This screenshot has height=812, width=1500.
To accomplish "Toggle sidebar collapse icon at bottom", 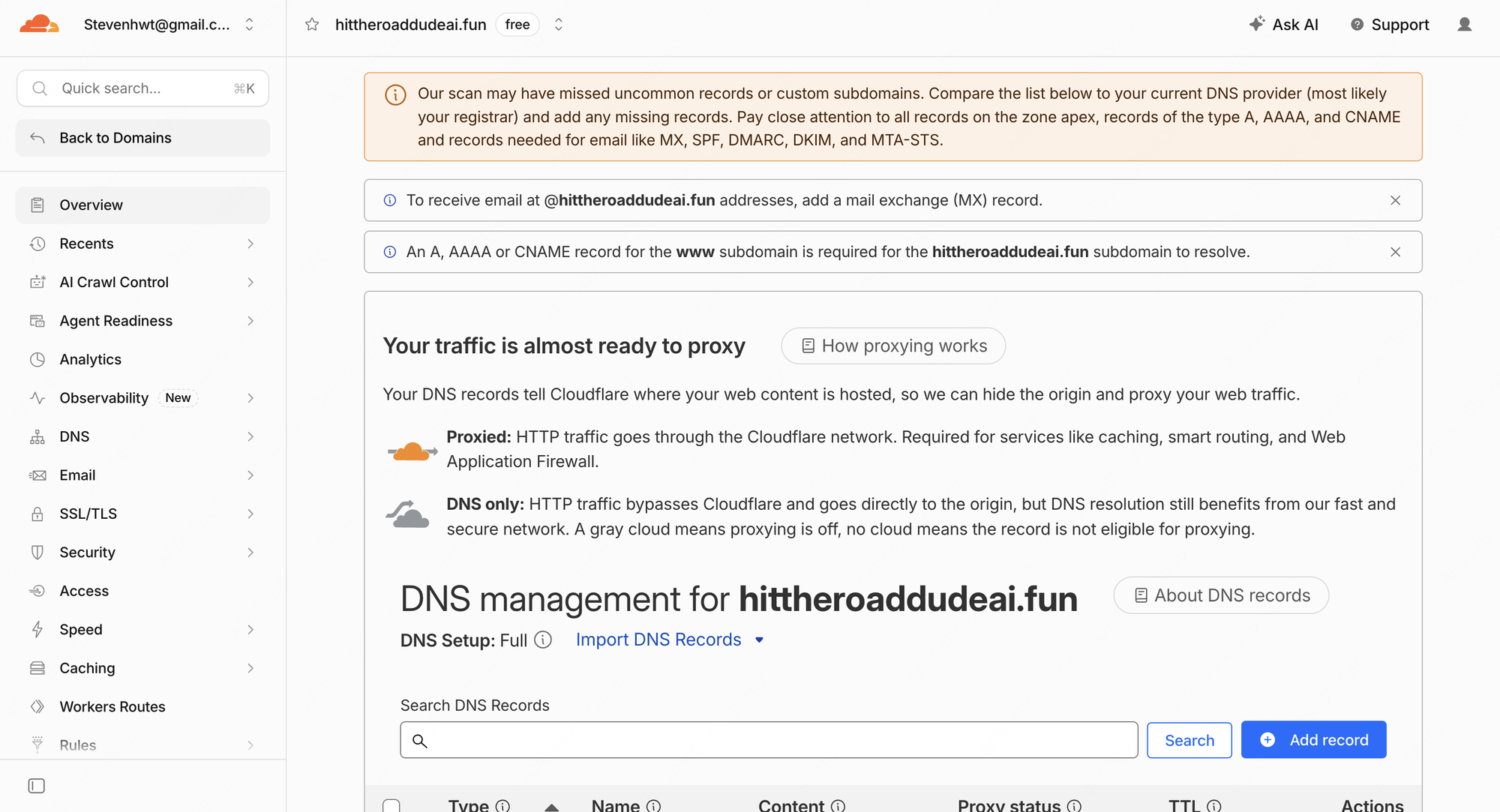I will [36, 786].
